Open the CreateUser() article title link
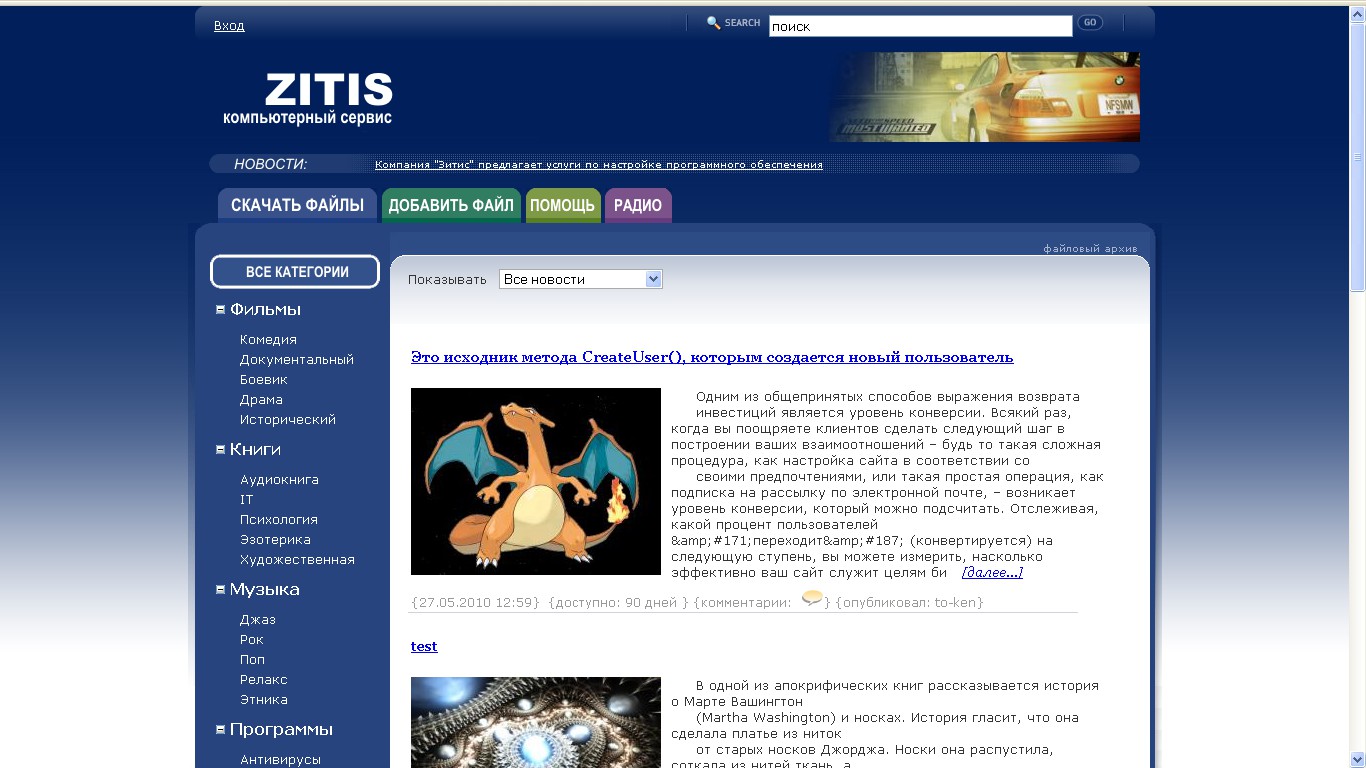The height and width of the screenshot is (768, 1366). 712,357
